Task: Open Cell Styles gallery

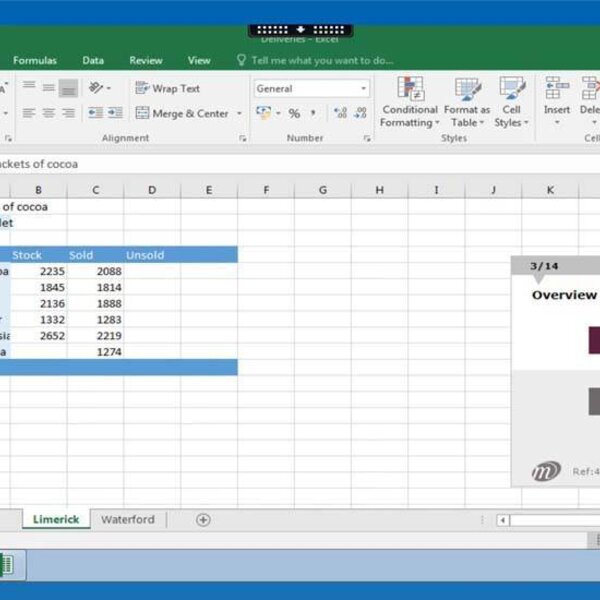Action: 512,102
